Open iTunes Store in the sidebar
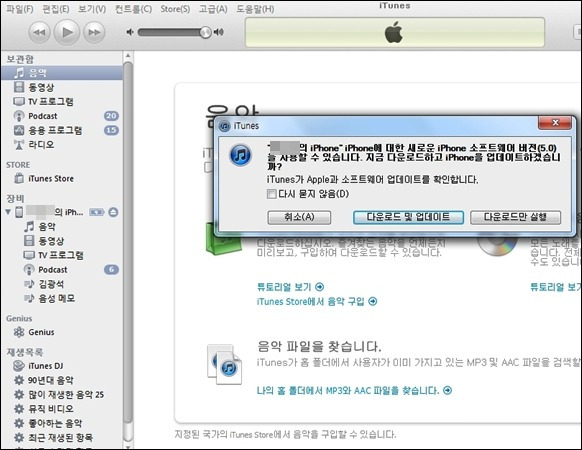 click(62, 179)
